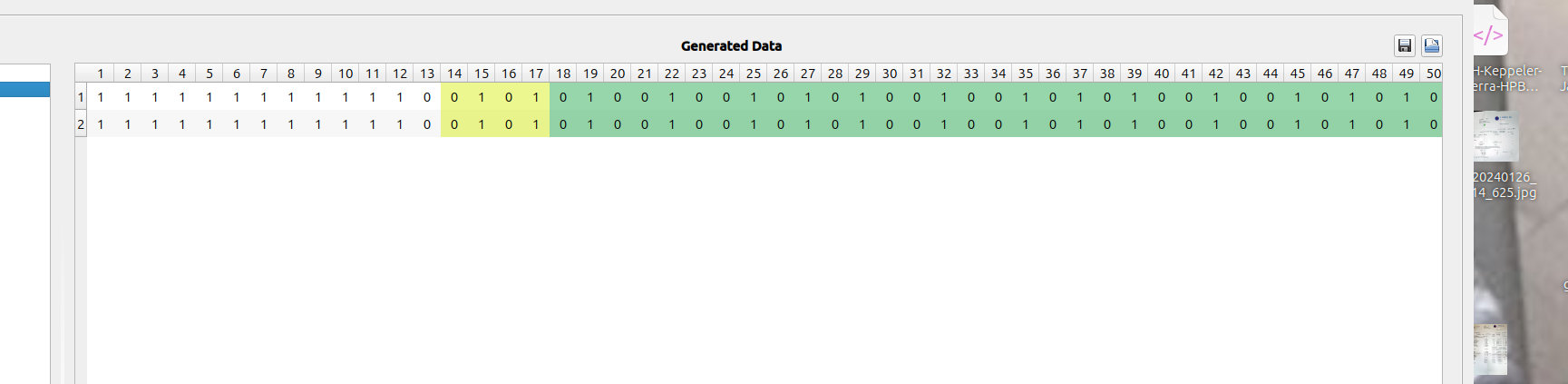Image resolution: width=1568 pixels, height=384 pixels.
Task: Click the green row 1, column 30 cell
Action: (x=890, y=97)
